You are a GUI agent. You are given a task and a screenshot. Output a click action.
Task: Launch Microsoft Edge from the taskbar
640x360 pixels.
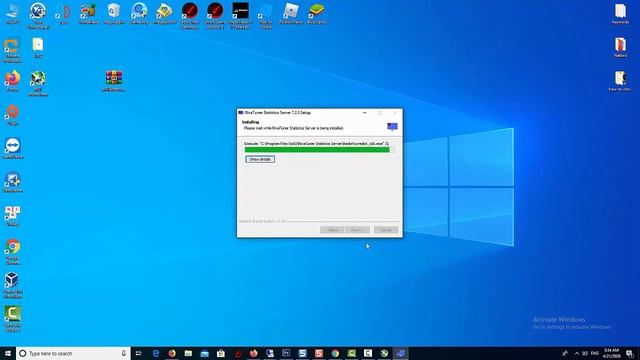pyautogui.click(x=156, y=353)
